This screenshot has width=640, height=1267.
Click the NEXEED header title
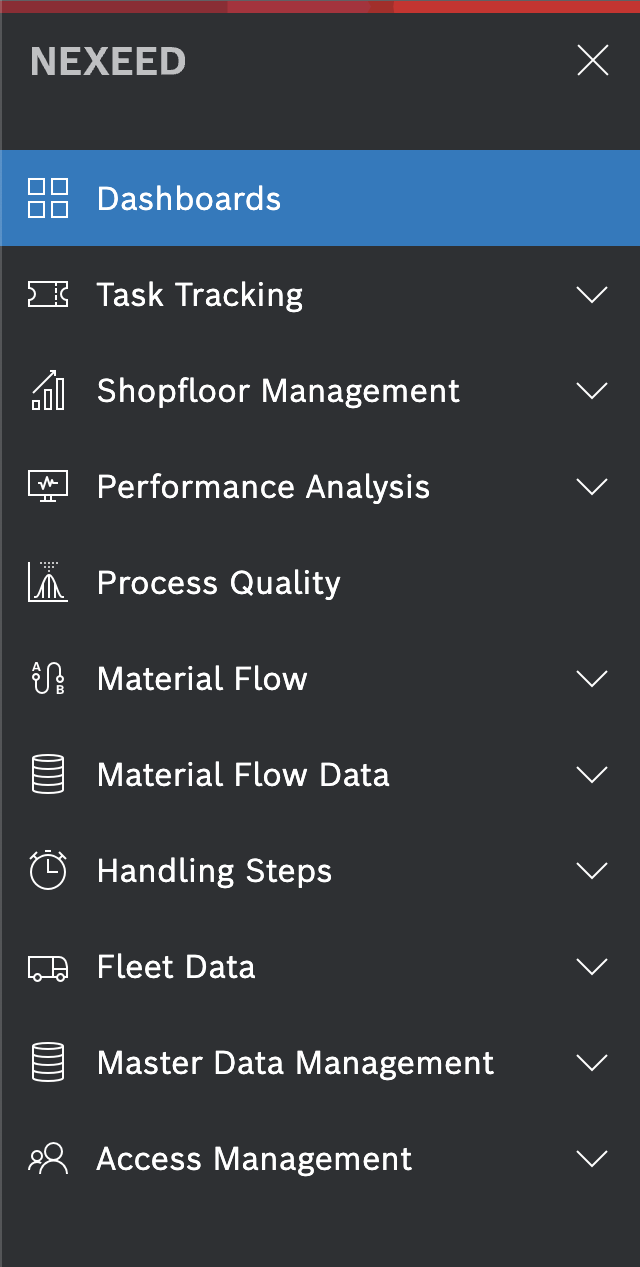[x=107, y=60]
